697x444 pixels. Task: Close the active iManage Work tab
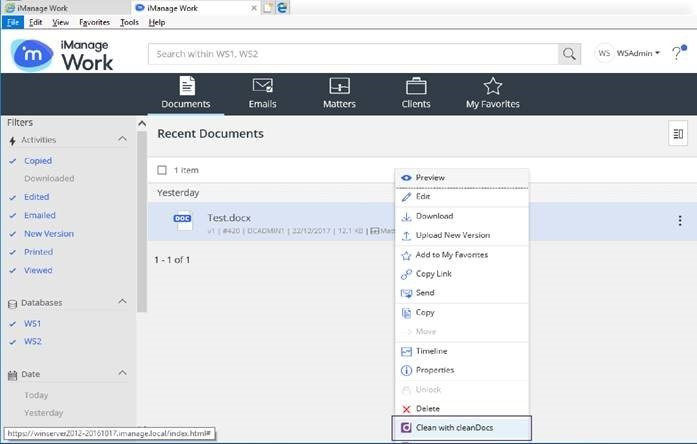254,8
